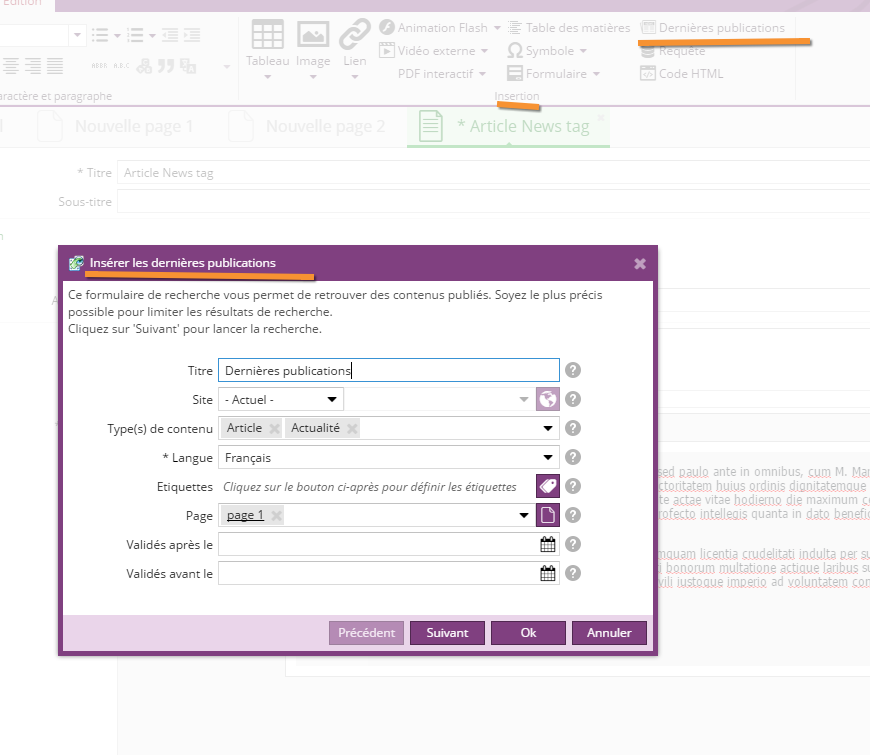Open calendar for Validés après le
870x755 pixels.
pyautogui.click(x=547, y=545)
